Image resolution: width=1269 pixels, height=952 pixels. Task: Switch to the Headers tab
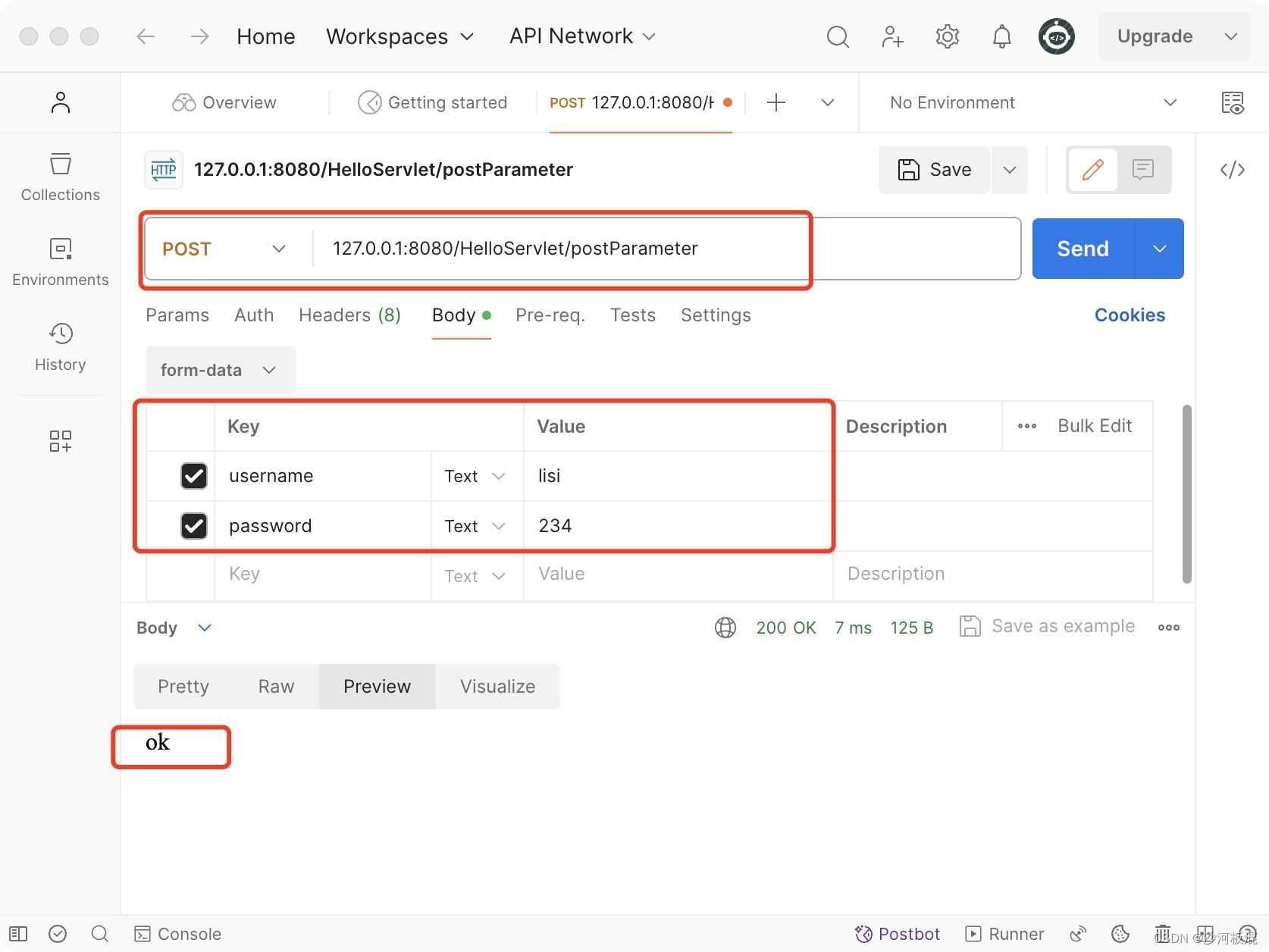pos(349,315)
